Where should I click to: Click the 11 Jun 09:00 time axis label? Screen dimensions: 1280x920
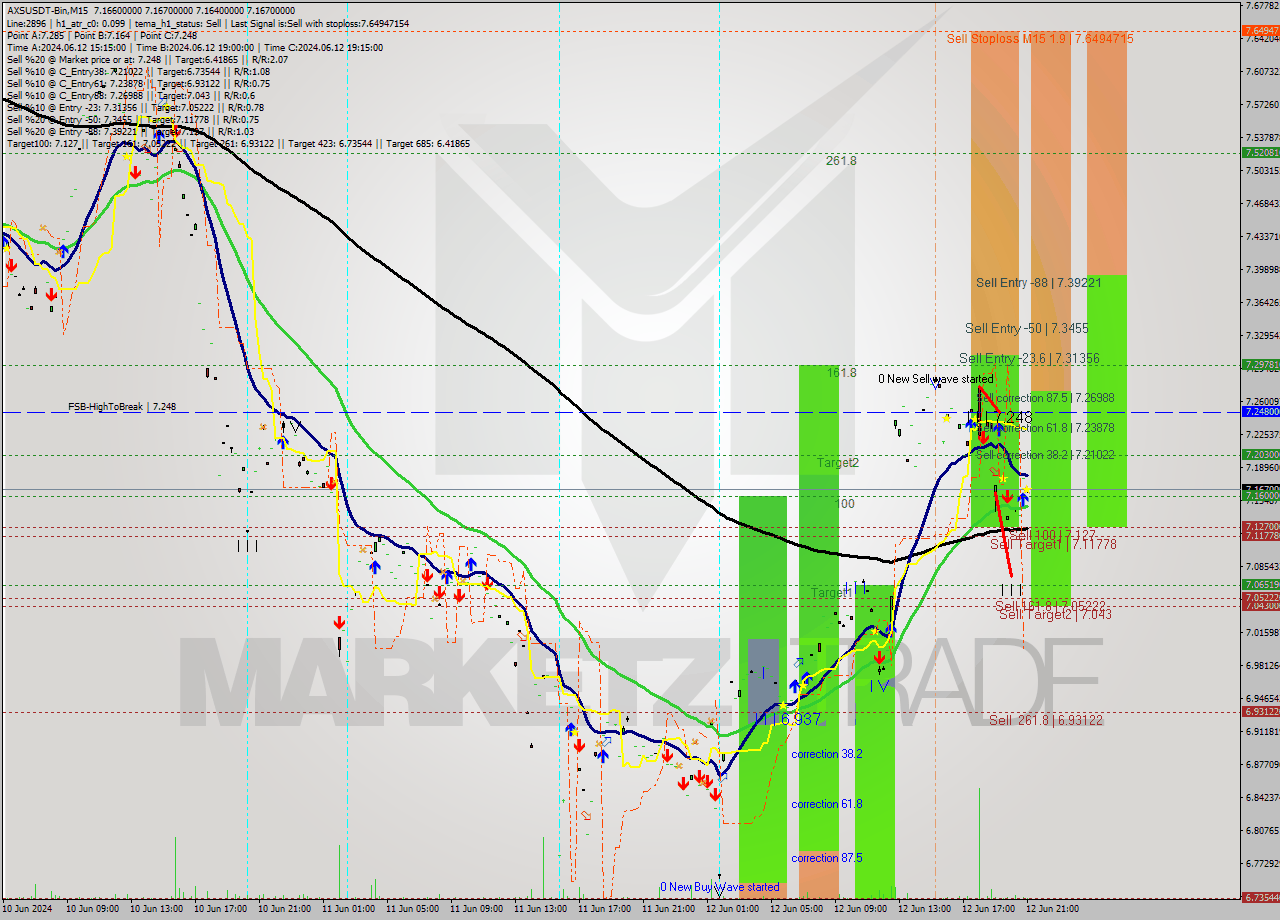click(x=476, y=909)
